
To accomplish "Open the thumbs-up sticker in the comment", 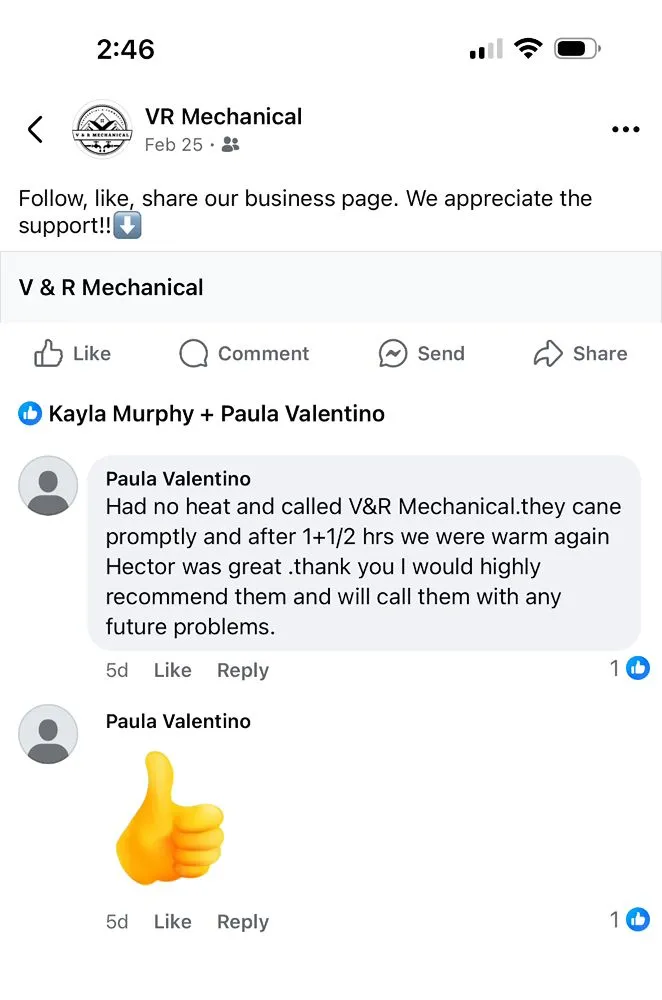I will (170, 817).
